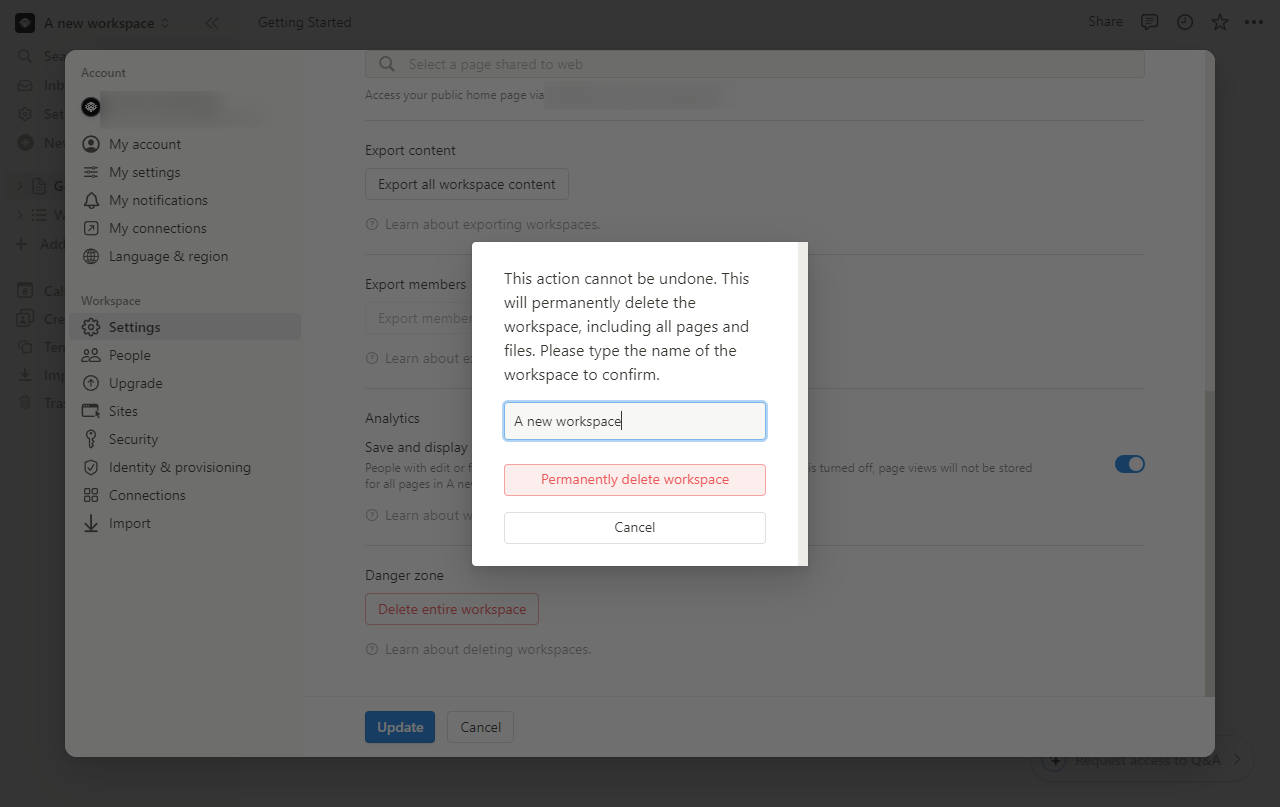This screenshot has height=807, width=1280.
Task: Click the blue Update button
Action: tap(400, 727)
